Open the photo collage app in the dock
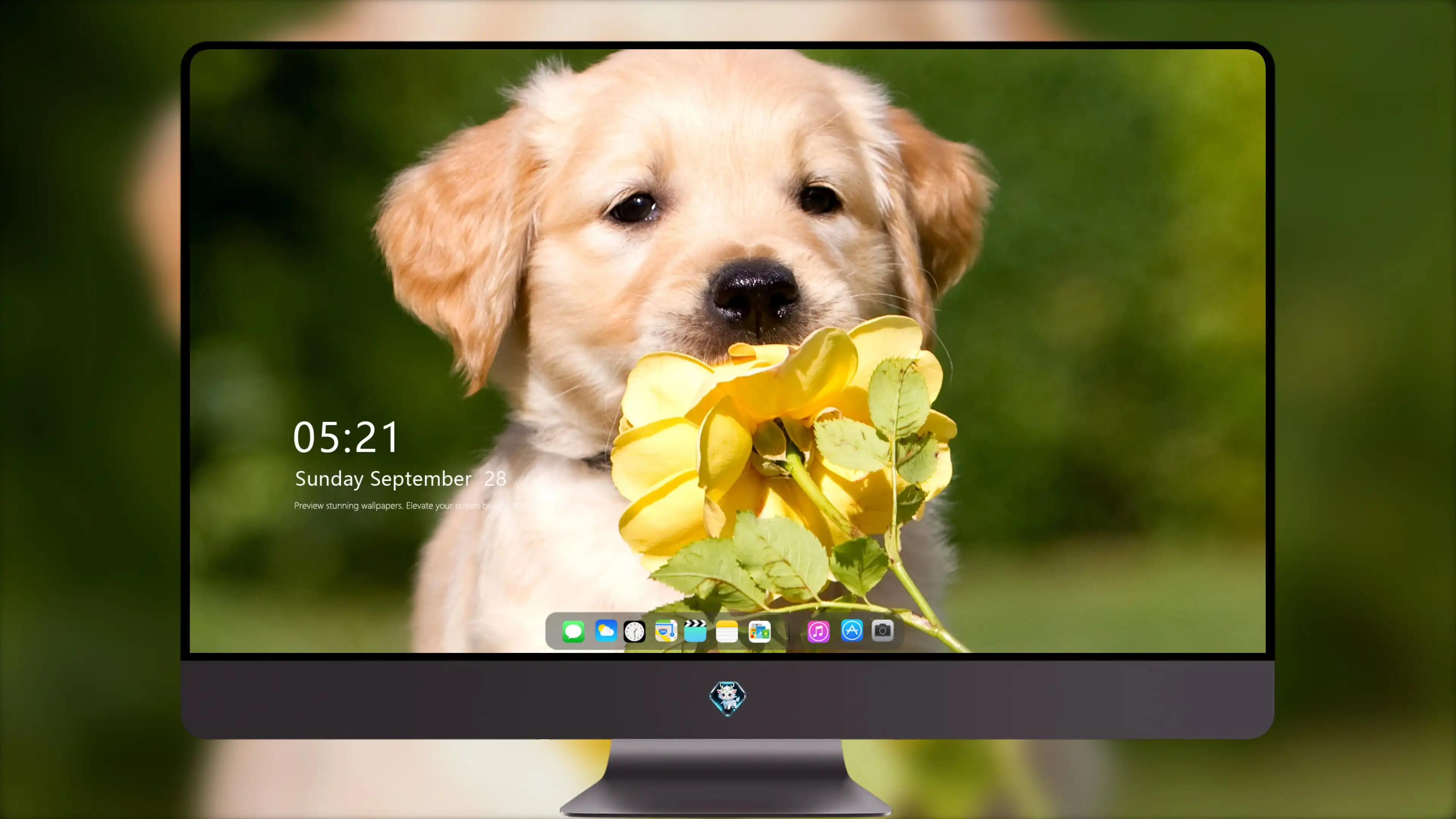 pos(759,631)
